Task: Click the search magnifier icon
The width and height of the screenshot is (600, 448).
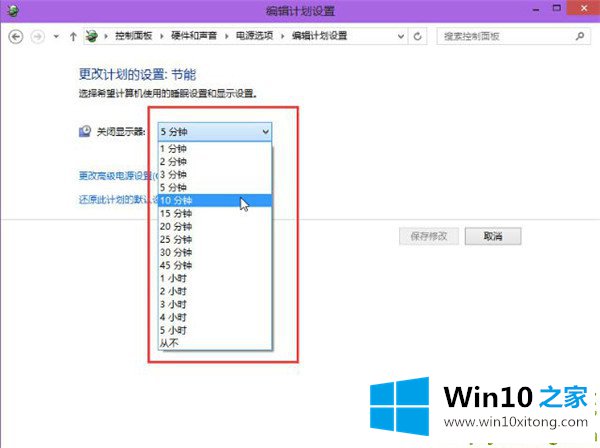Action: pos(580,36)
